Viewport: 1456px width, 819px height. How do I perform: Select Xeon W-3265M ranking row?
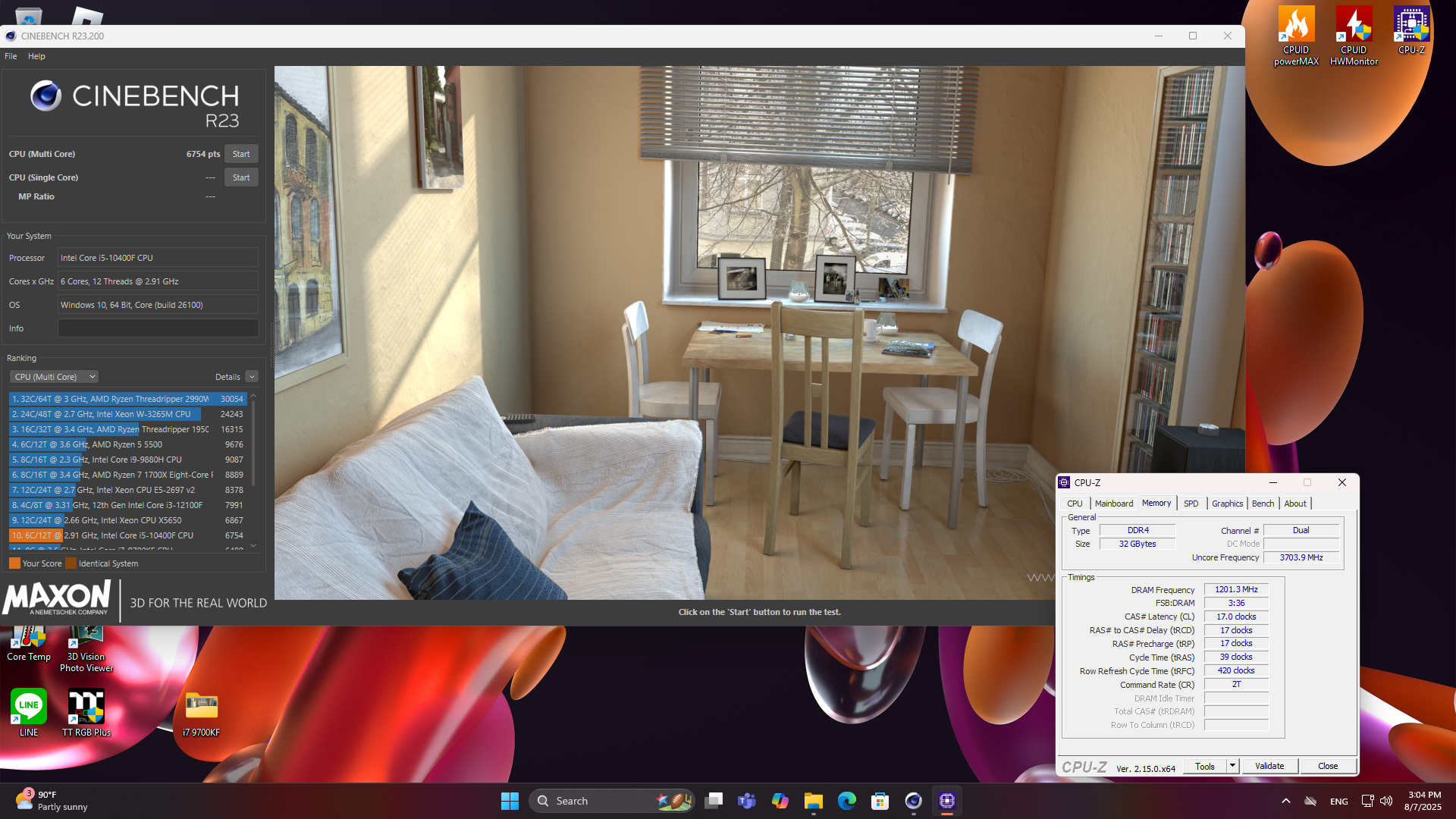[x=127, y=414]
